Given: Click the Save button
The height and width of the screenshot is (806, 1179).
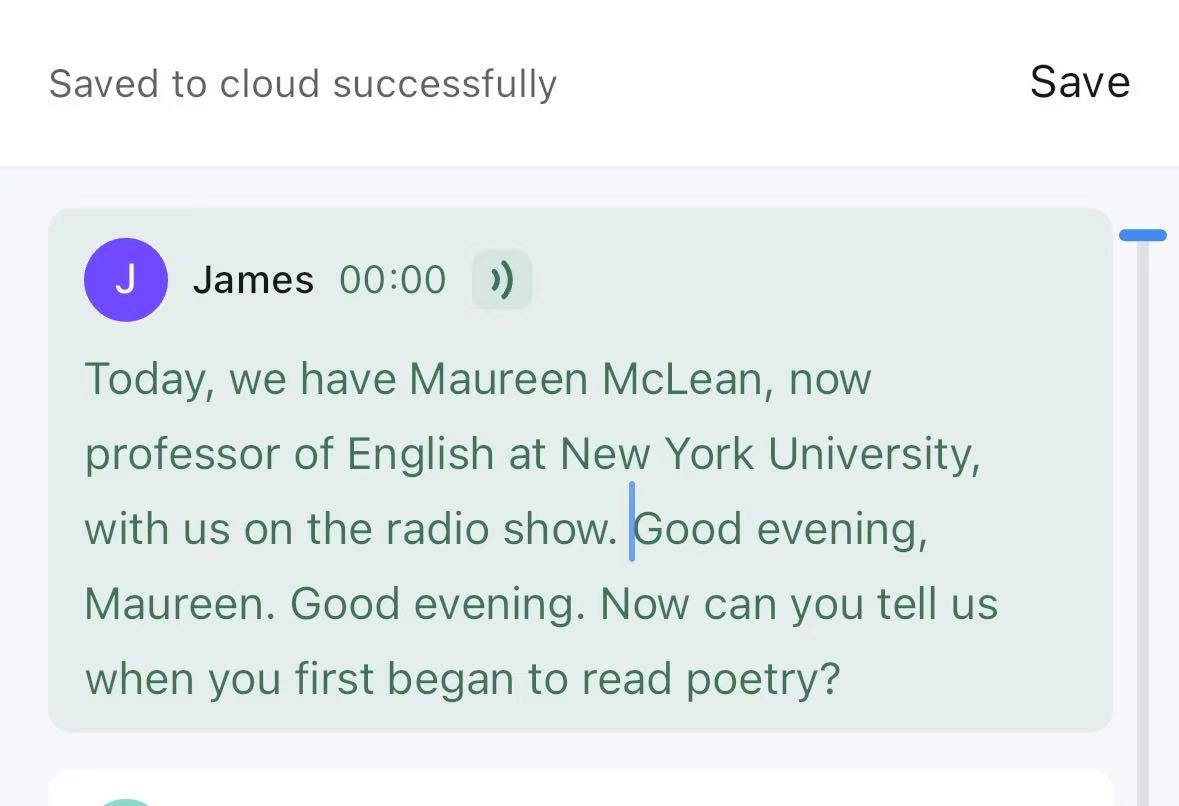Looking at the screenshot, I should click(1080, 82).
